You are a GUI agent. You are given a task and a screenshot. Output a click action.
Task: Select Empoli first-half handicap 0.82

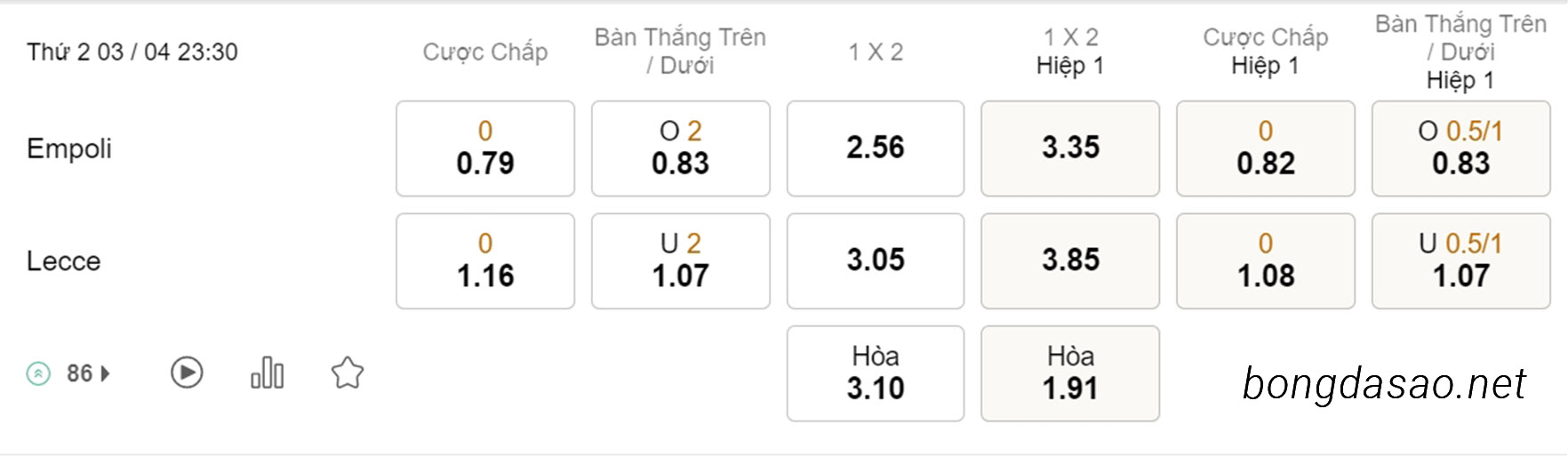(1266, 148)
